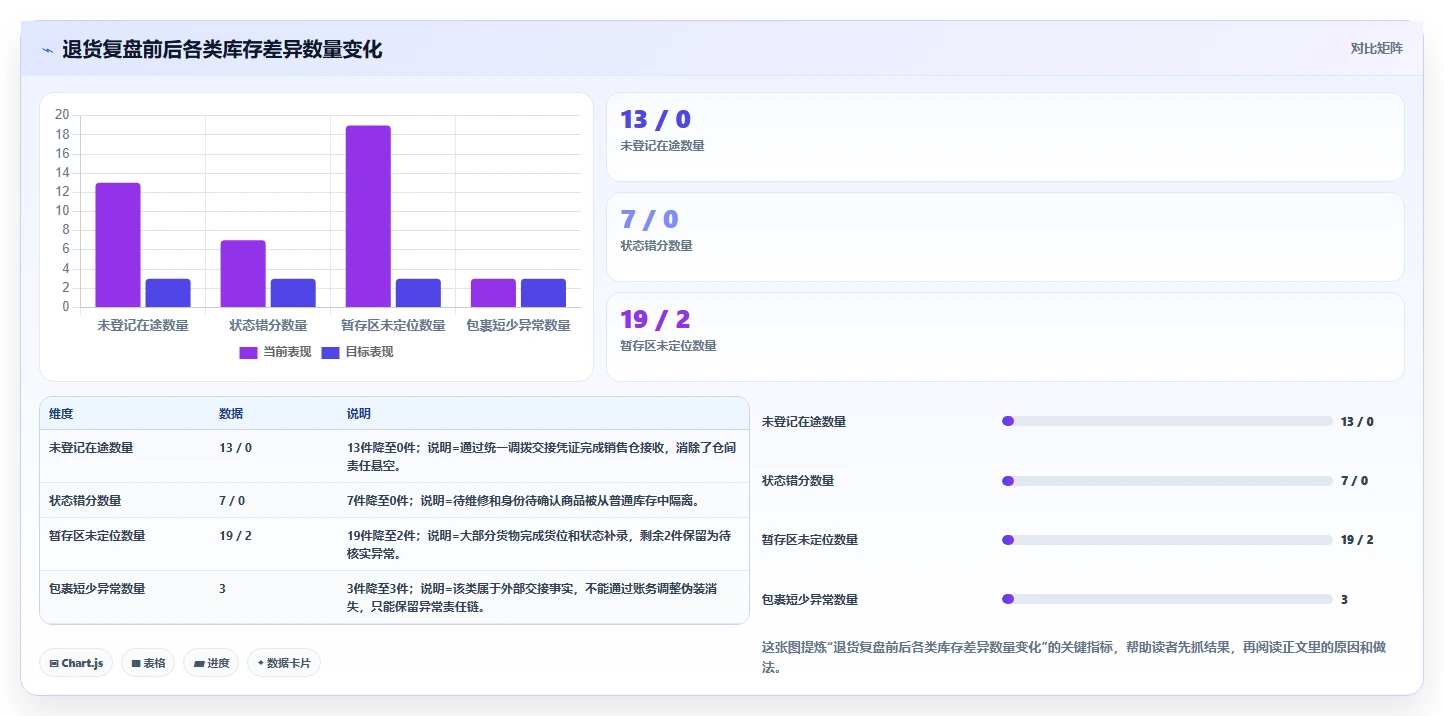Click the 对比矩阵 label in the header

coord(1376,48)
